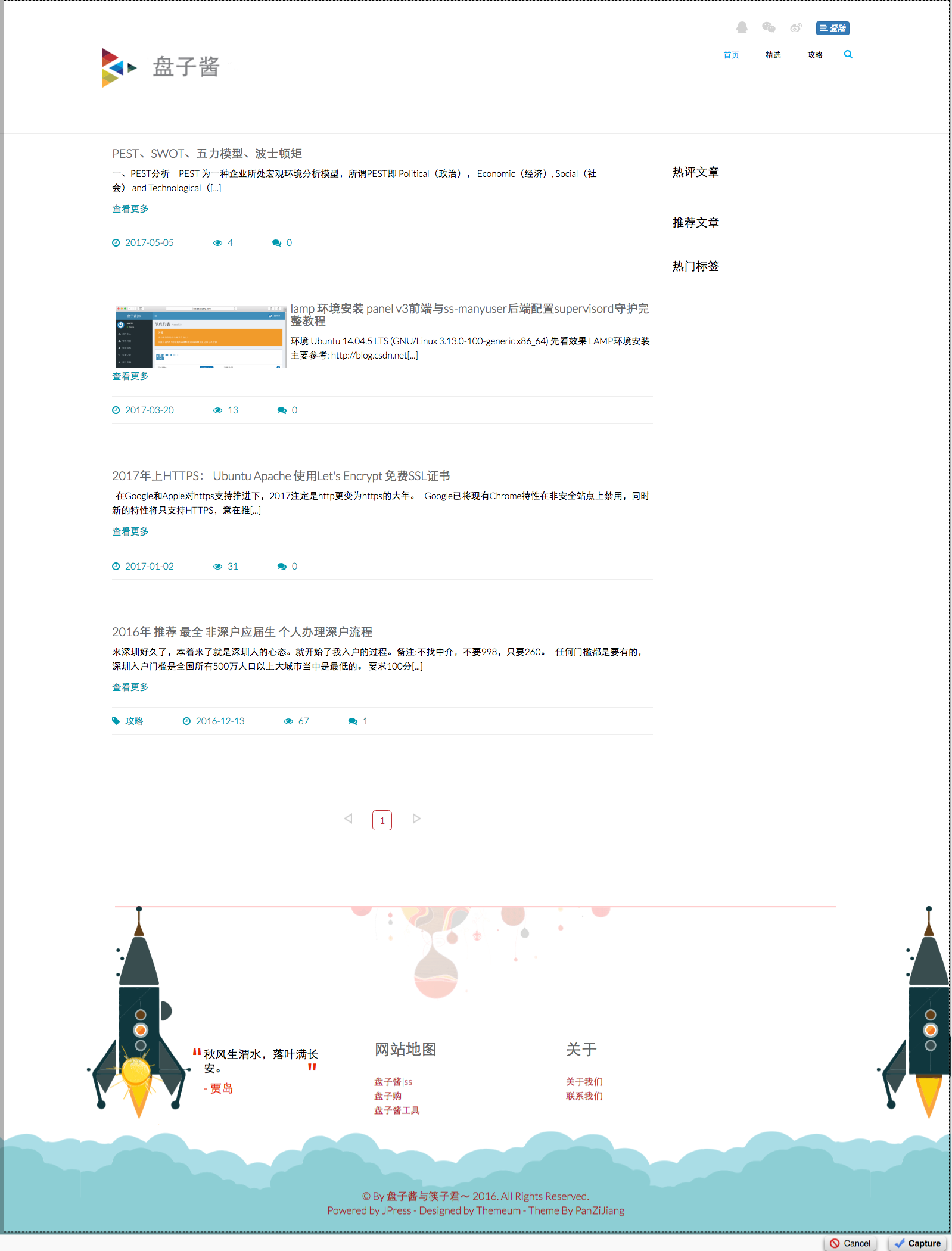
Task: Click 查看更多 under the HTTPS article
Action: point(130,531)
